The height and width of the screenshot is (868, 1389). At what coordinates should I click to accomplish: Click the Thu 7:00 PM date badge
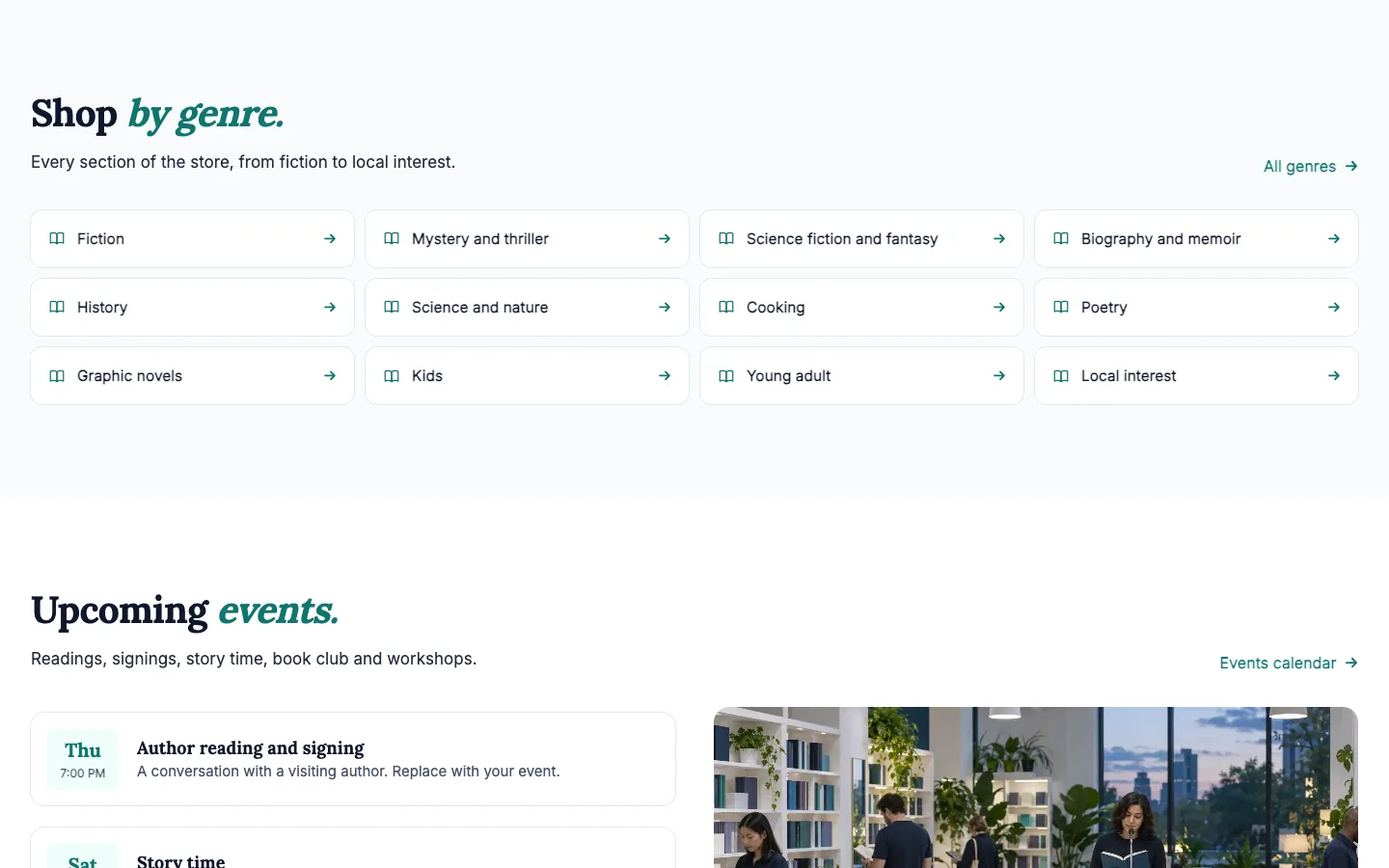[x=83, y=759]
